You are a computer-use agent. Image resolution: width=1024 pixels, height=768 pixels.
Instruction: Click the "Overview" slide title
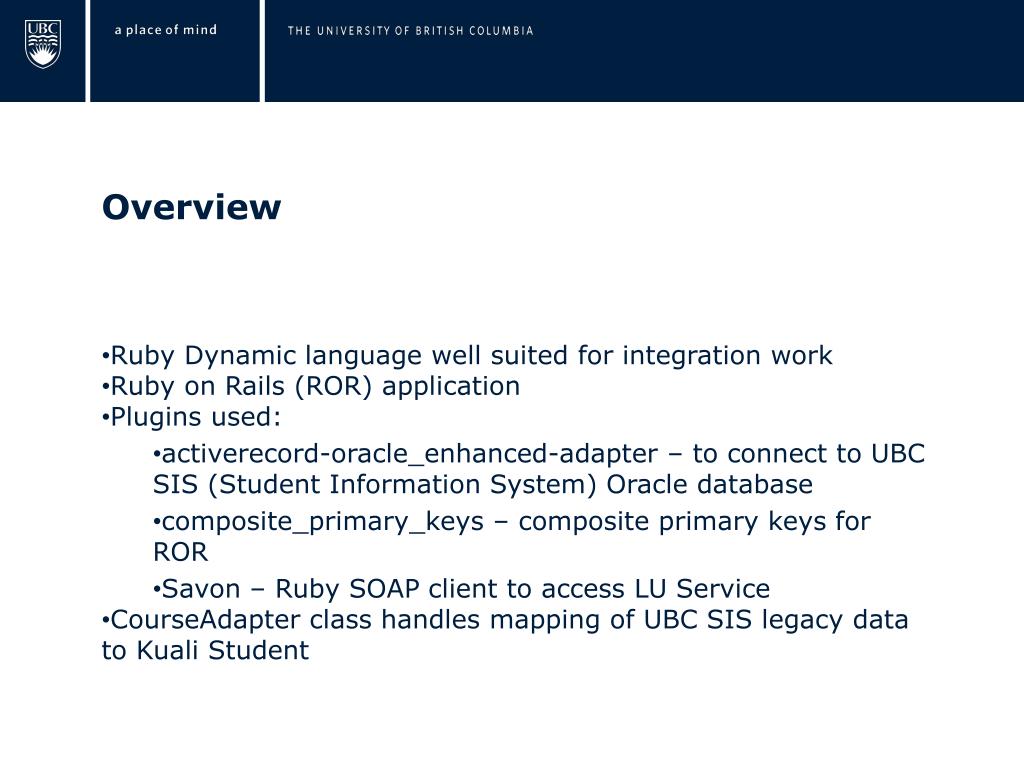(191, 207)
